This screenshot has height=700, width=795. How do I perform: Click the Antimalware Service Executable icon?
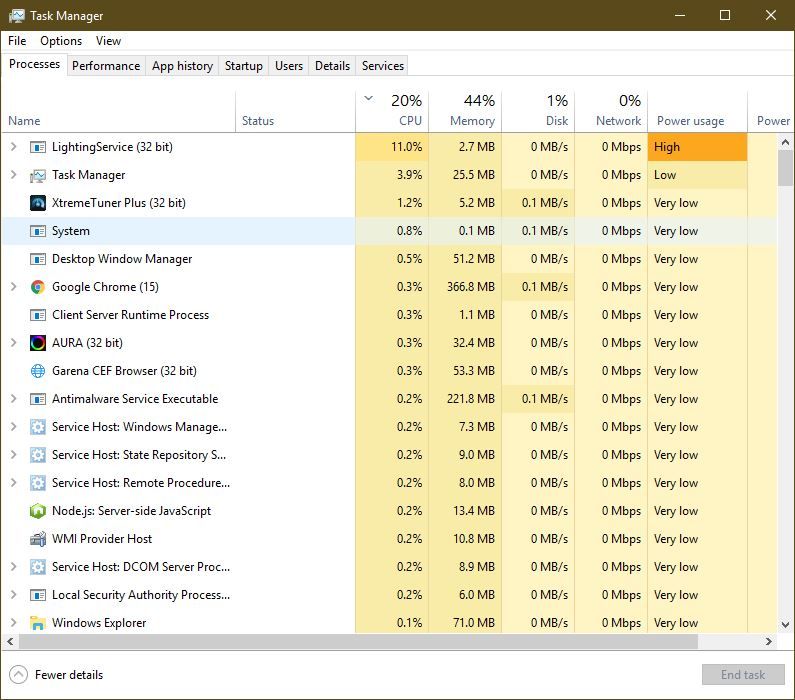click(x=38, y=399)
